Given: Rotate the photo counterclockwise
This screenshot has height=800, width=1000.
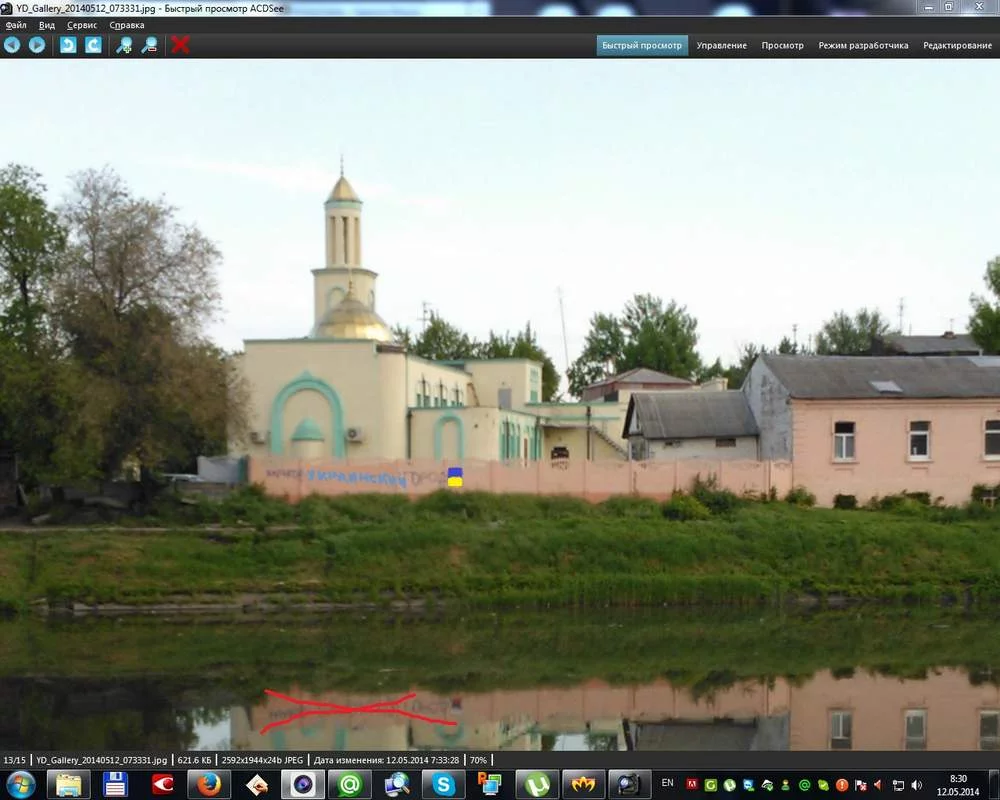Looking at the screenshot, I should tap(67, 45).
